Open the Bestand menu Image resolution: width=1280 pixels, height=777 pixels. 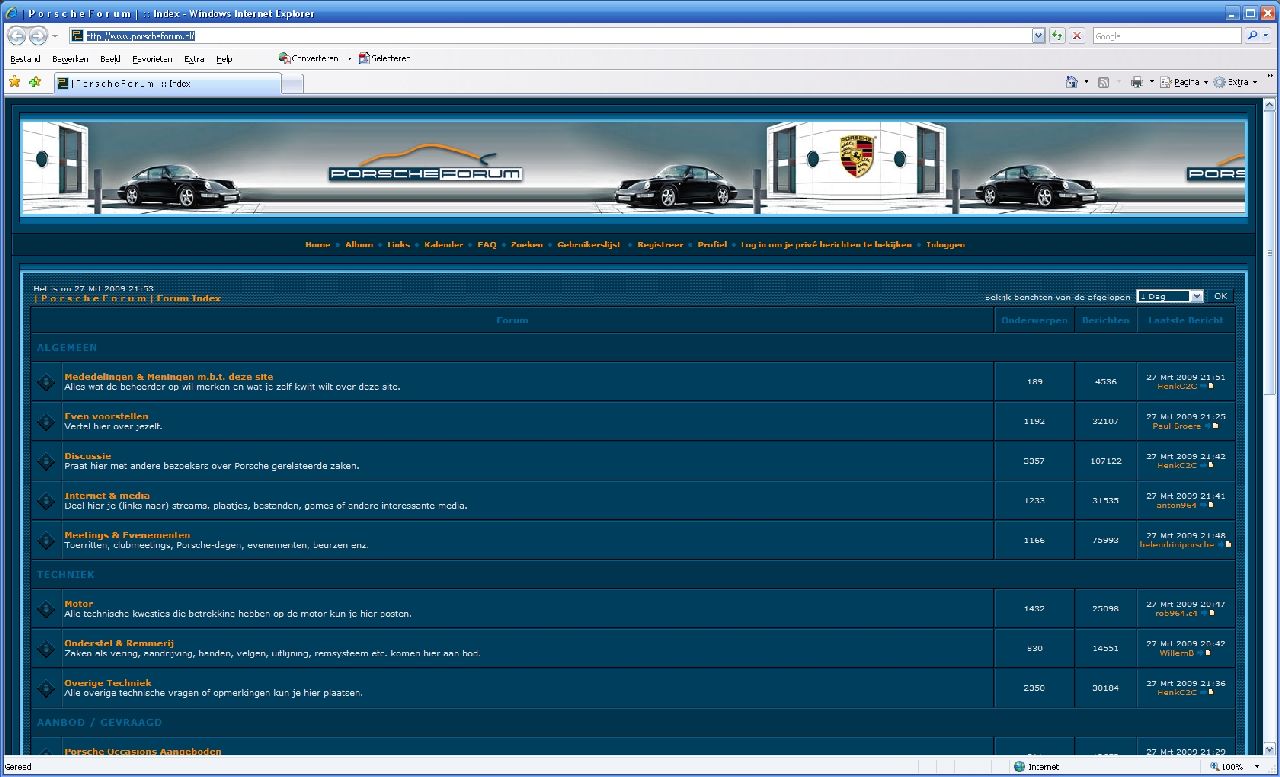[25, 59]
